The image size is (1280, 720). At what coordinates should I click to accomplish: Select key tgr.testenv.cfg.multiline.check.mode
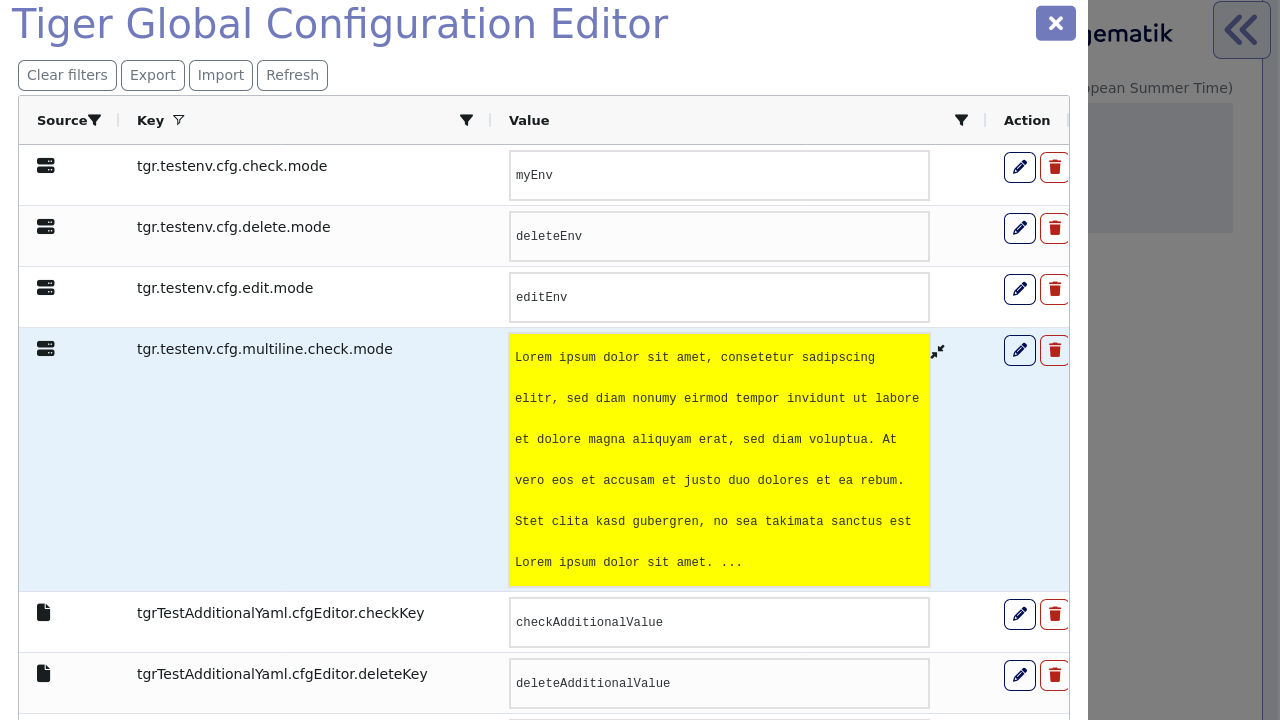(x=265, y=349)
